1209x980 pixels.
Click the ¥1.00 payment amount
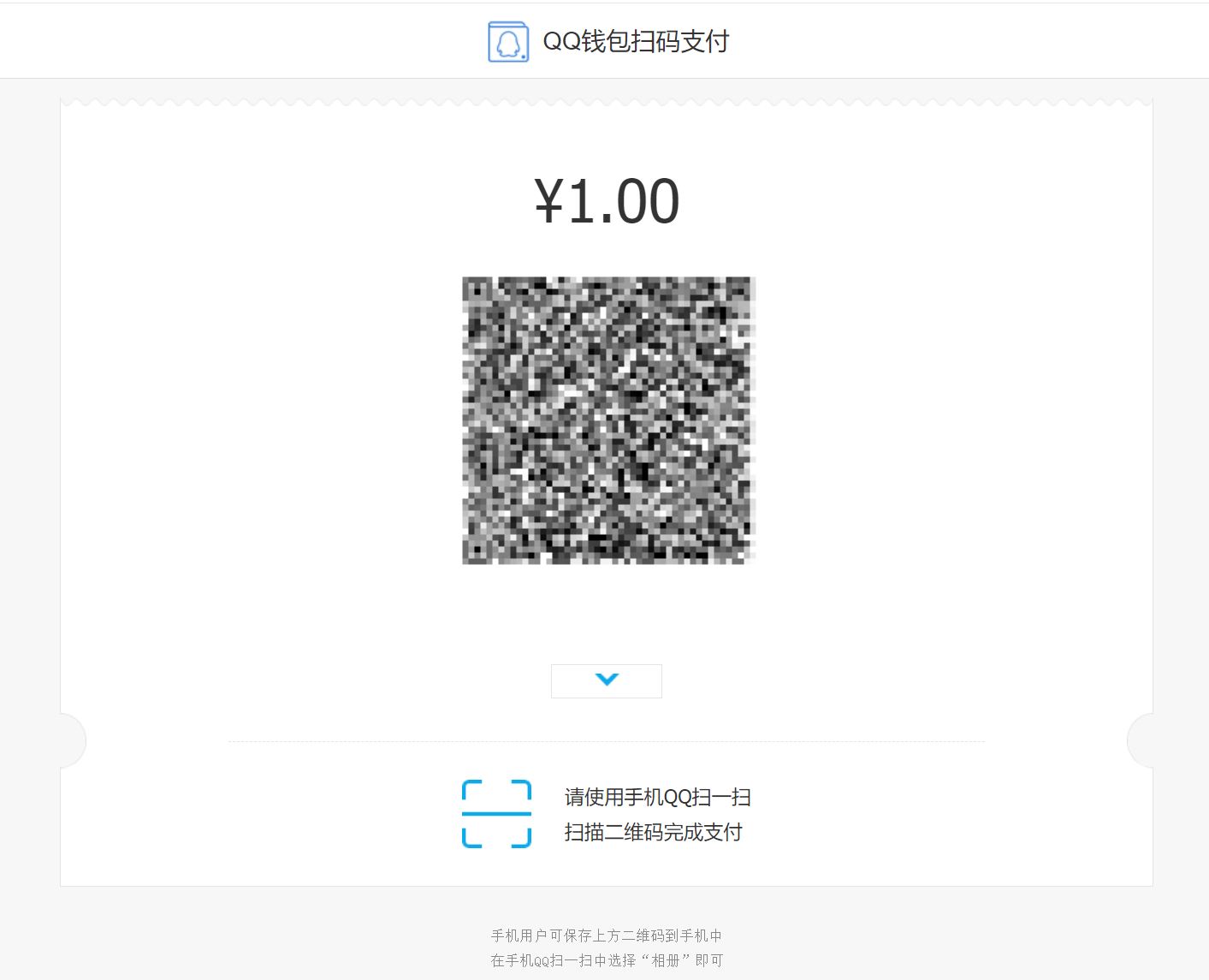[x=607, y=202]
